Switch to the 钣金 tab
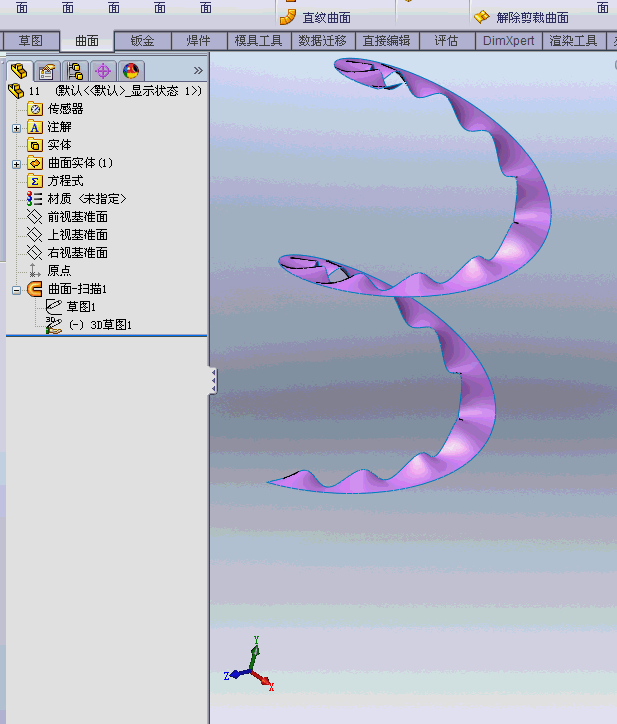 [142, 41]
